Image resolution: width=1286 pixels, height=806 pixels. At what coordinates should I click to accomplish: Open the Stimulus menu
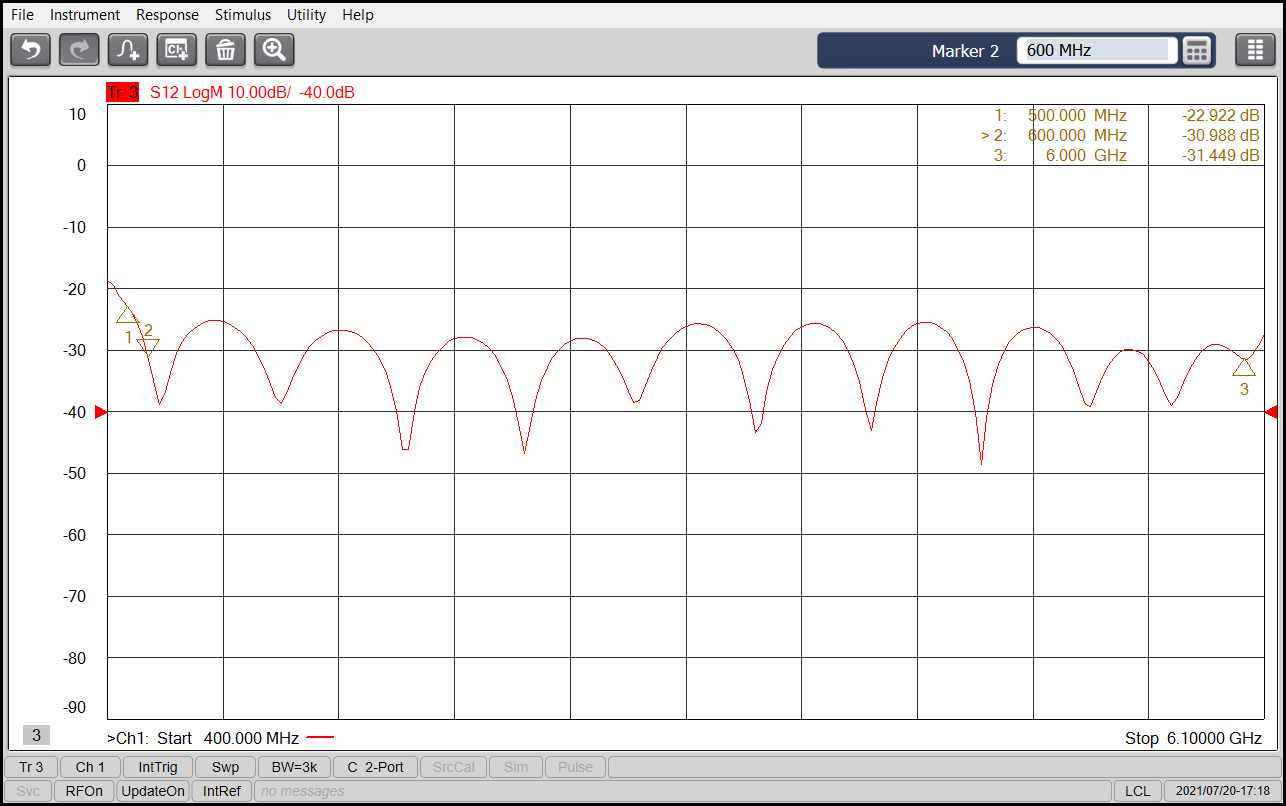tap(243, 15)
